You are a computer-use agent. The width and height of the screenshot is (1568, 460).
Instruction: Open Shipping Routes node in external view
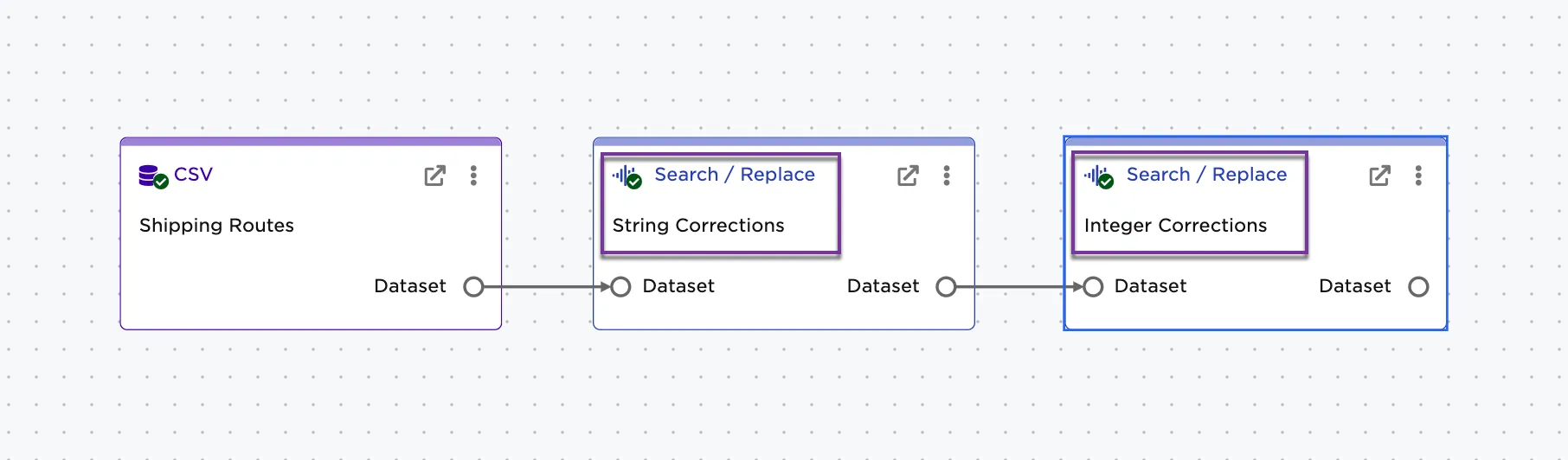434,176
